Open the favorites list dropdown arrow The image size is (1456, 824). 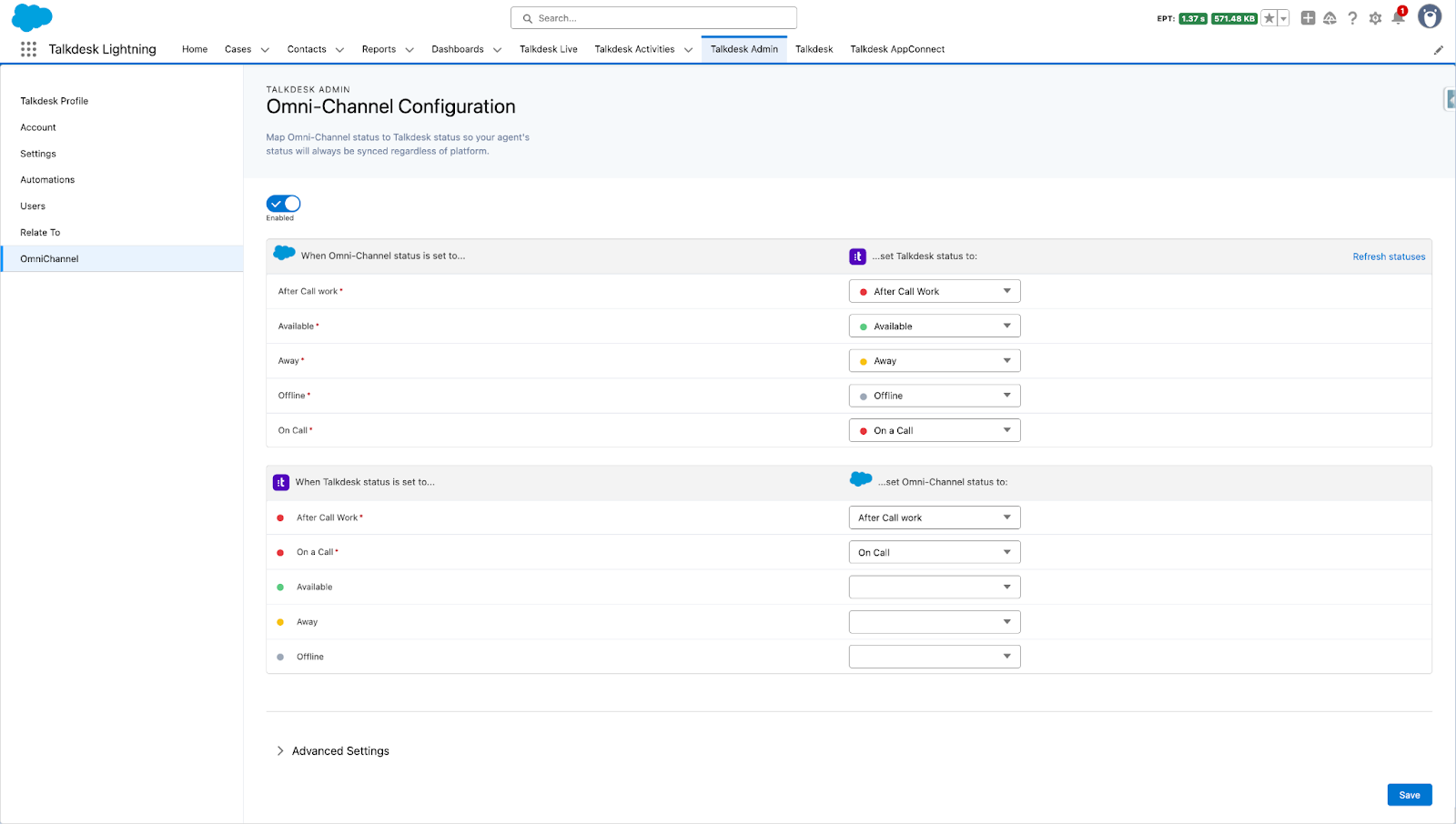coord(1284,18)
